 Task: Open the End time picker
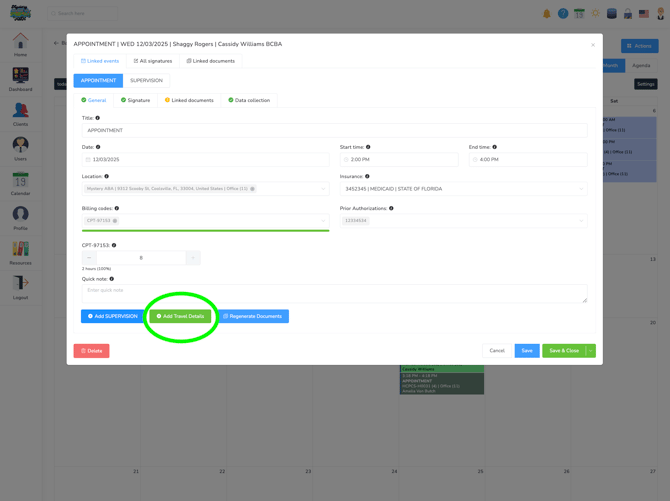point(528,159)
